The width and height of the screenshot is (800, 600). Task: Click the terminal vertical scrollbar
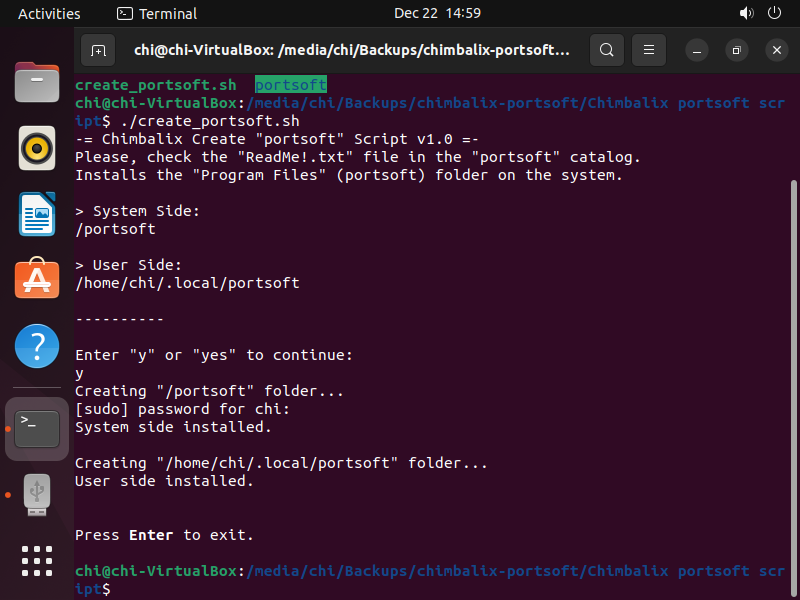click(794, 380)
